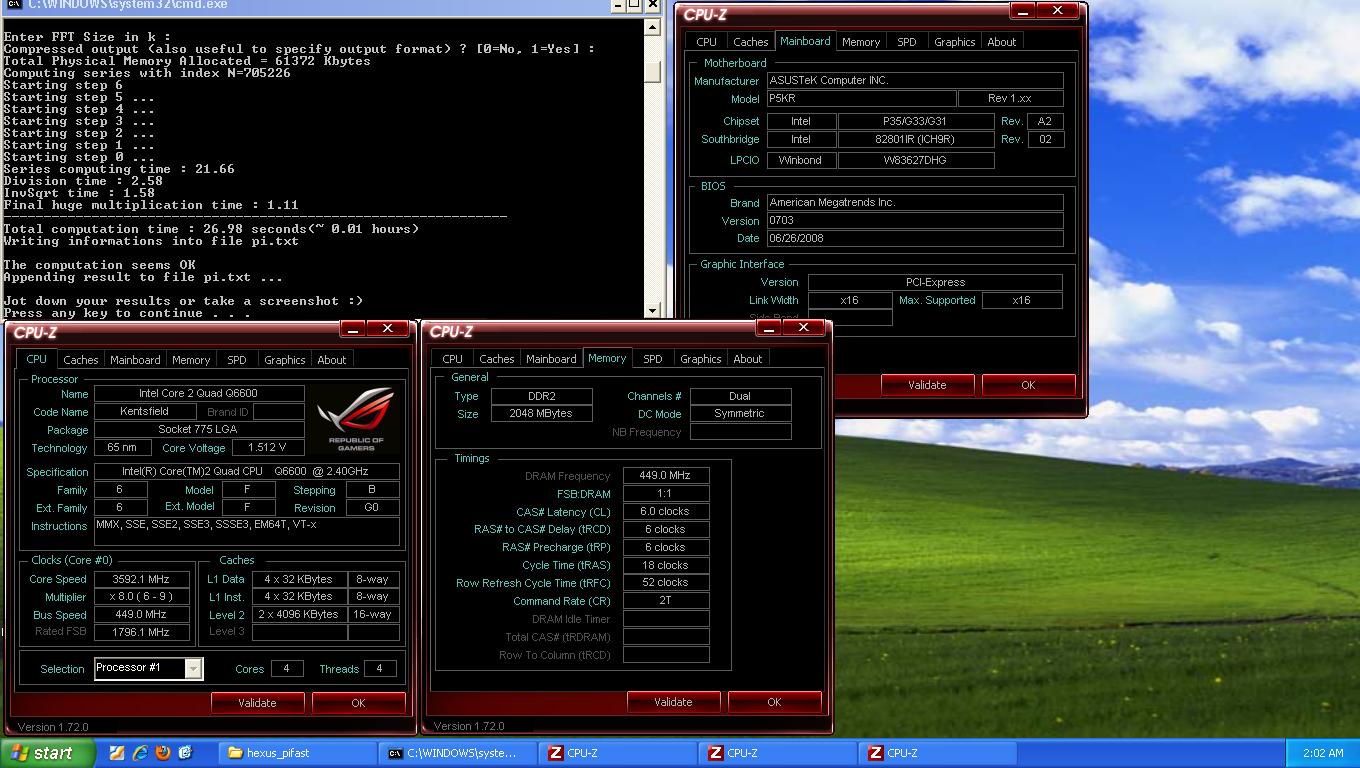Click OK in the CPU tab window
This screenshot has height=768, width=1360.
358,703
